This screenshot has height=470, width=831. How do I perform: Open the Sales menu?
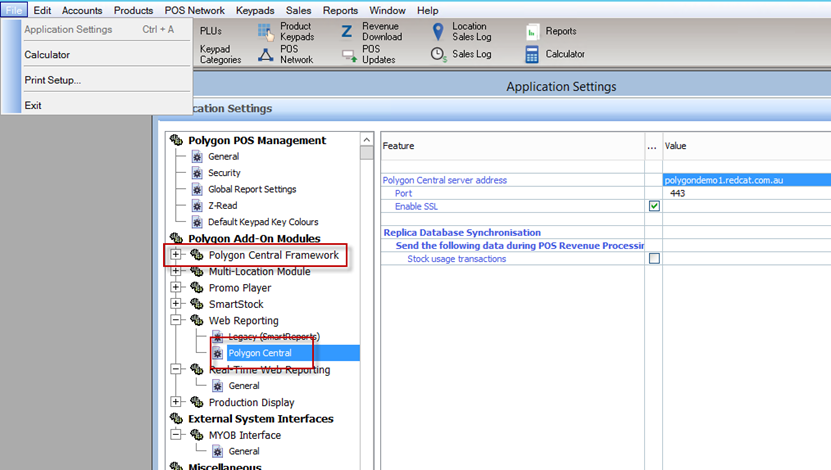tap(298, 11)
